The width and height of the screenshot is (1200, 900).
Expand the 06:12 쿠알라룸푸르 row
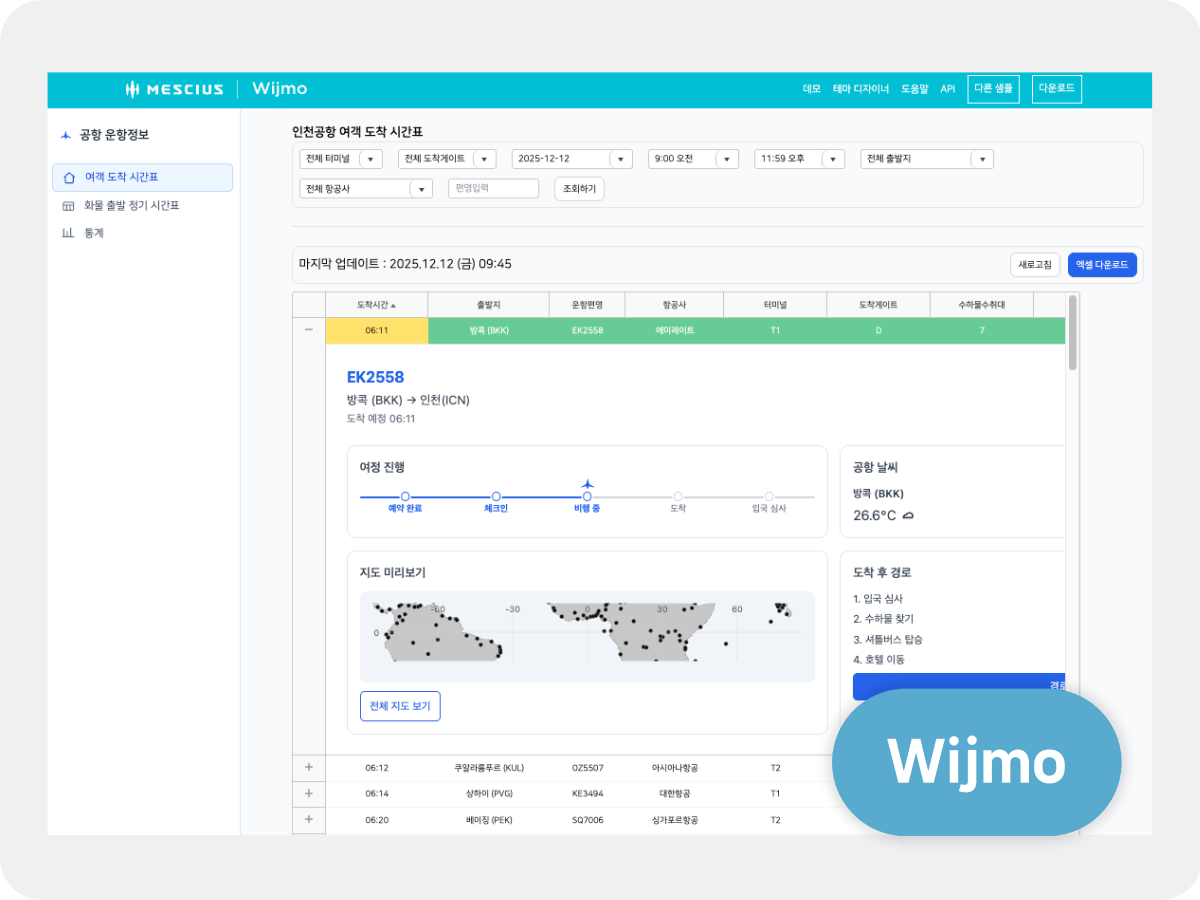(308, 767)
